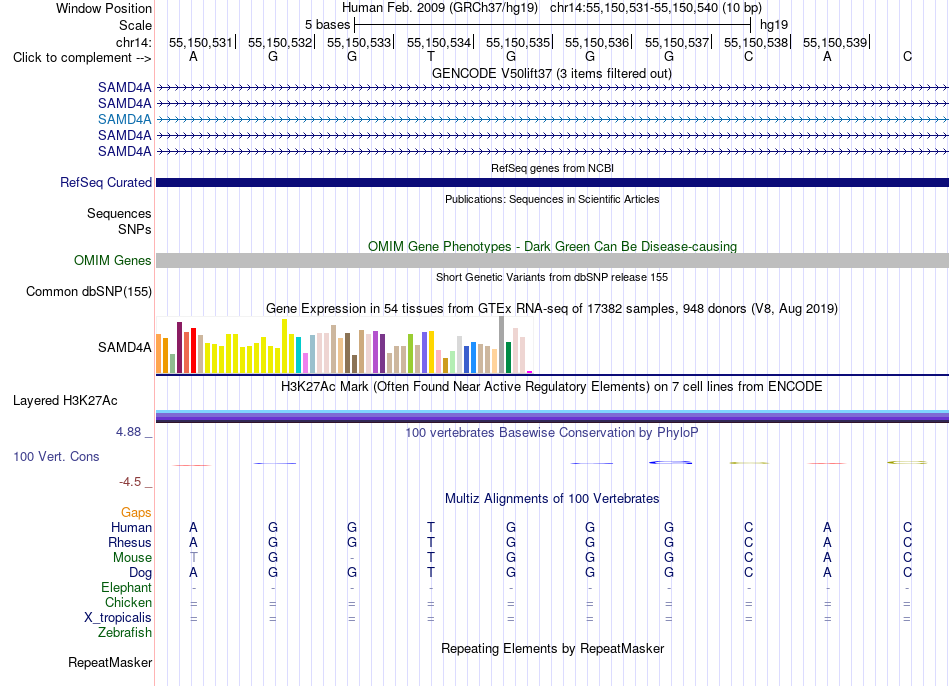Click the tall gray bar in GTEx chart
950x686 pixels.
tap(501, 344)
